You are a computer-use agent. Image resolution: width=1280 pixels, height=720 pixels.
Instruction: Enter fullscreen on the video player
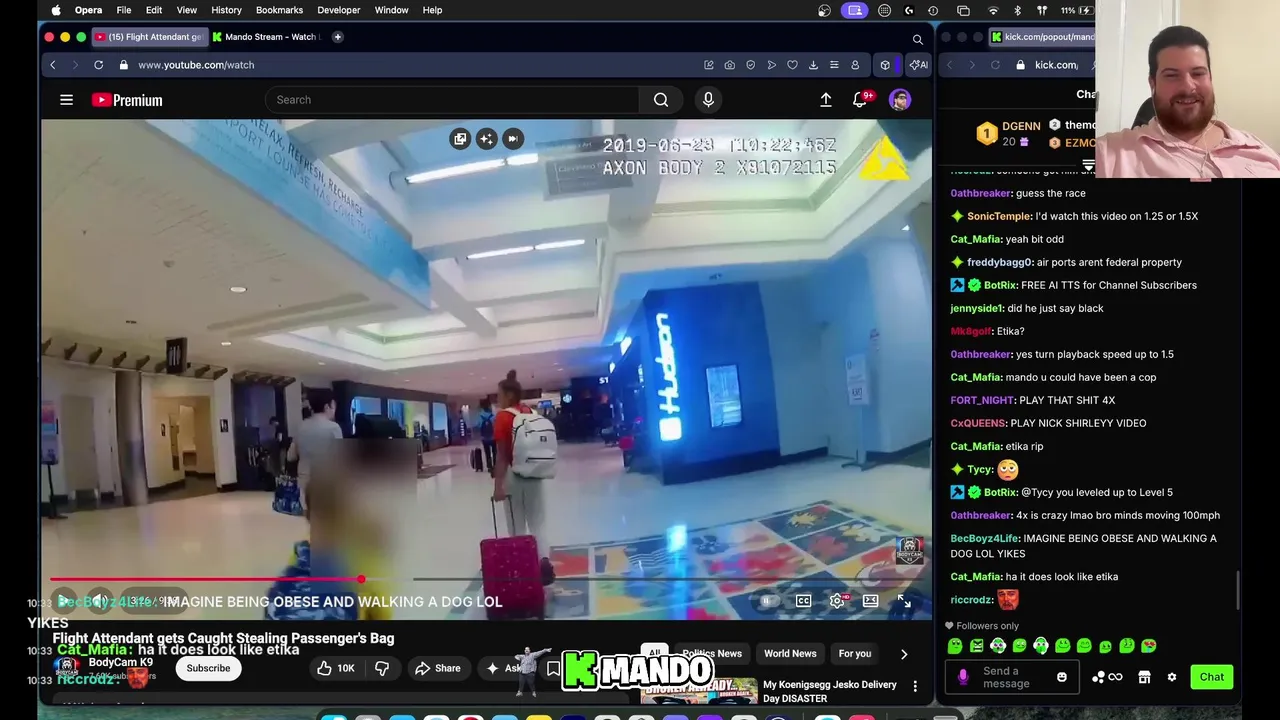click(904, 601)
